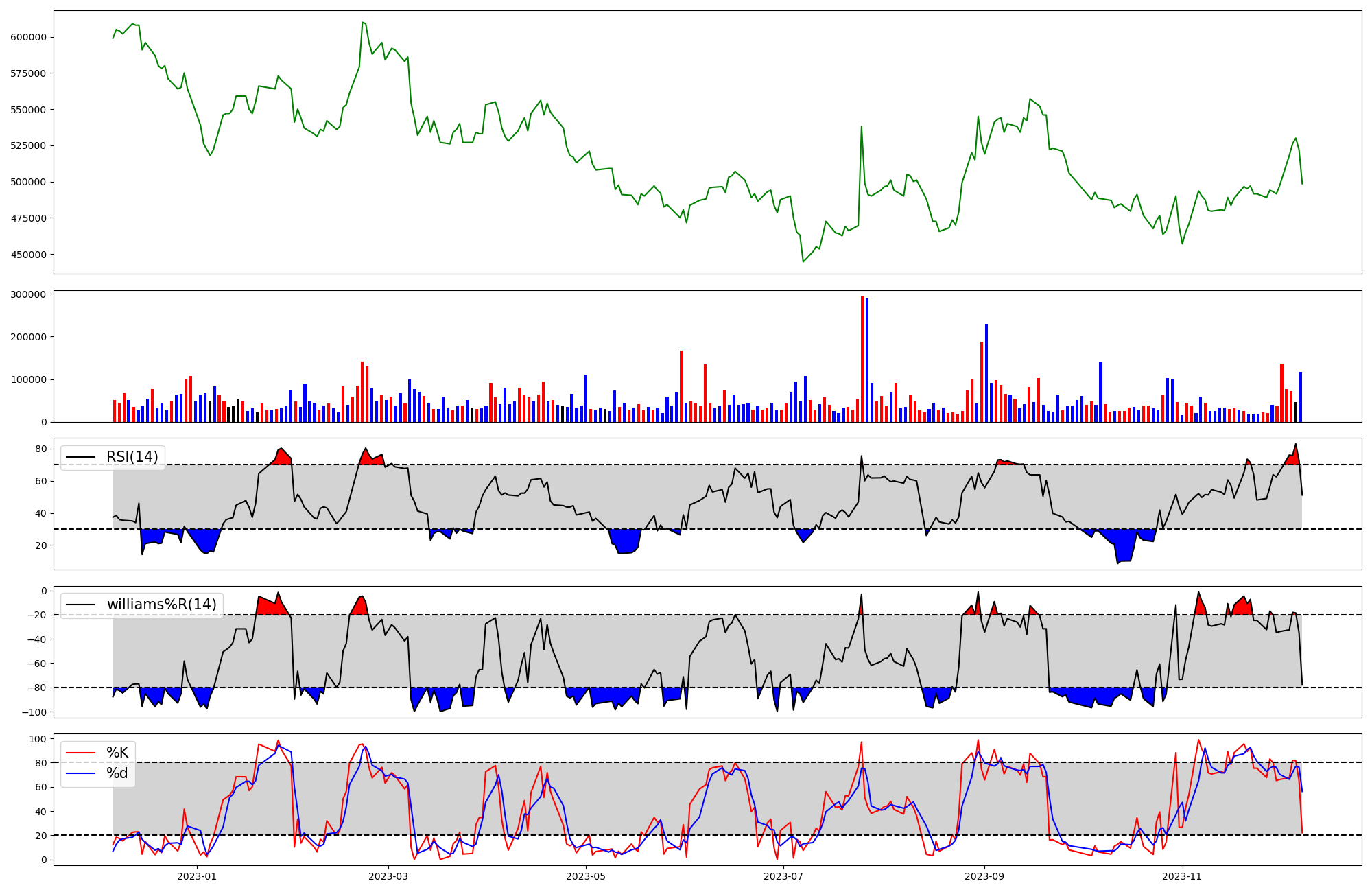Click the 475000 price axis label
The height and width of the screenshot is (892, 1372).
pos(28,218)
